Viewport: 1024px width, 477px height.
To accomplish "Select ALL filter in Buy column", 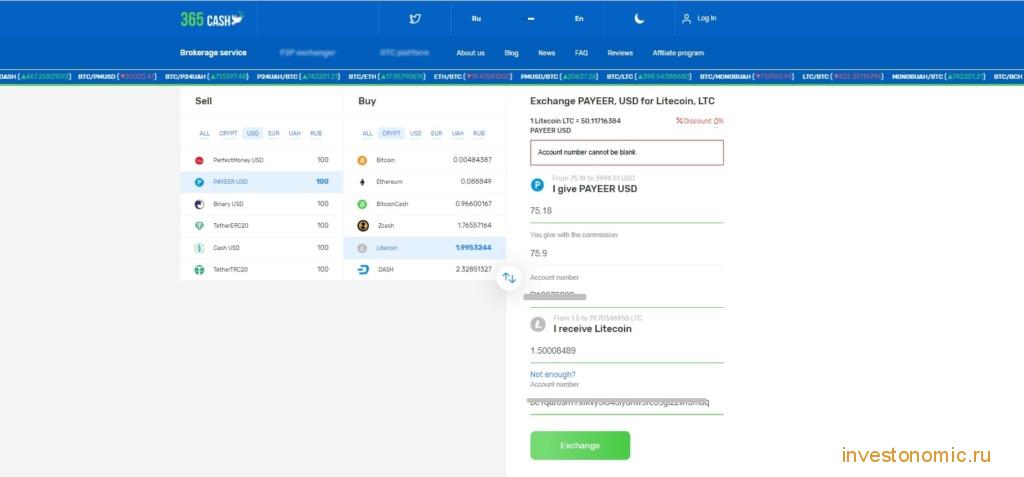I will (368, 133).
